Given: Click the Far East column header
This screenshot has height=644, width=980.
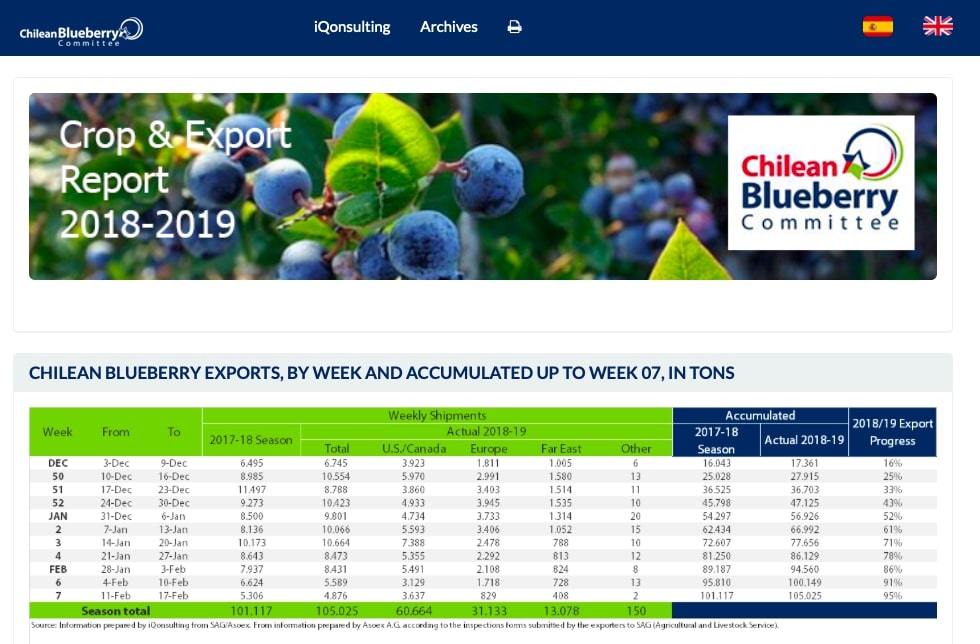Looking at the screenshot, I should 561,448.
